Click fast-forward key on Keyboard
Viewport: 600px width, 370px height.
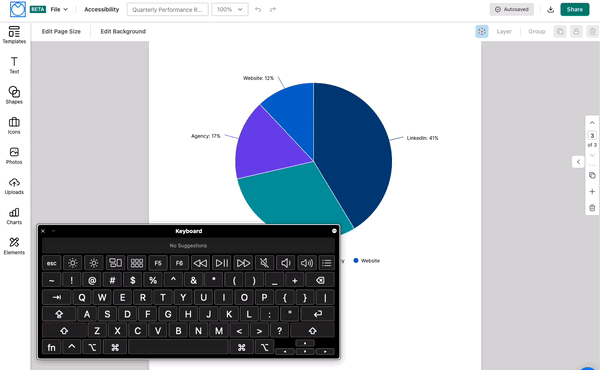(243, 263)
